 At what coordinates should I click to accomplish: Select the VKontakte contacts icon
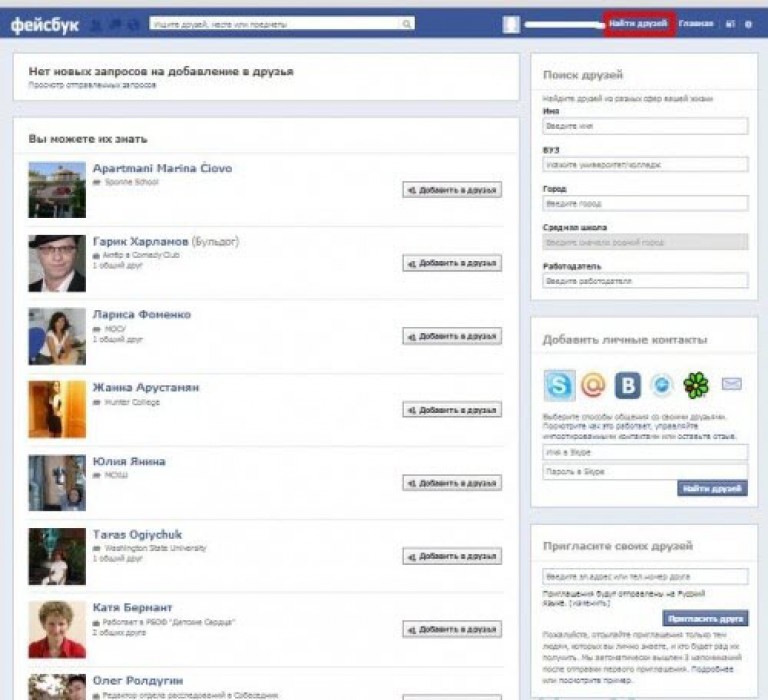pos(627,385)
